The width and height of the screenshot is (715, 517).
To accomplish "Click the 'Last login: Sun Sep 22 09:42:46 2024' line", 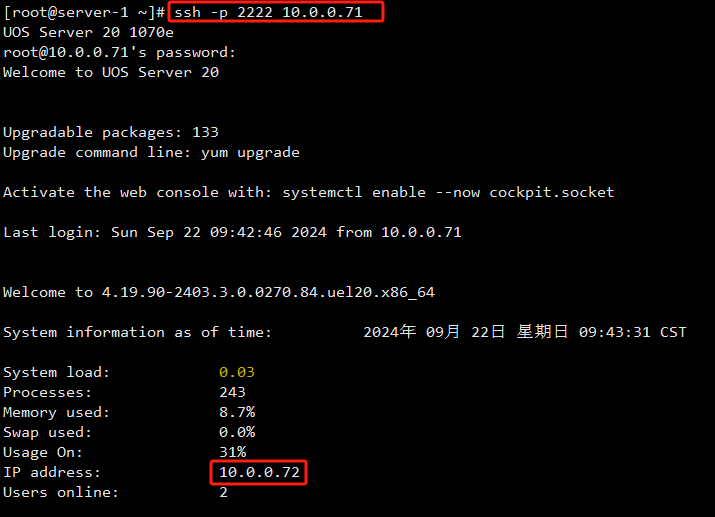I will point(233,233).
